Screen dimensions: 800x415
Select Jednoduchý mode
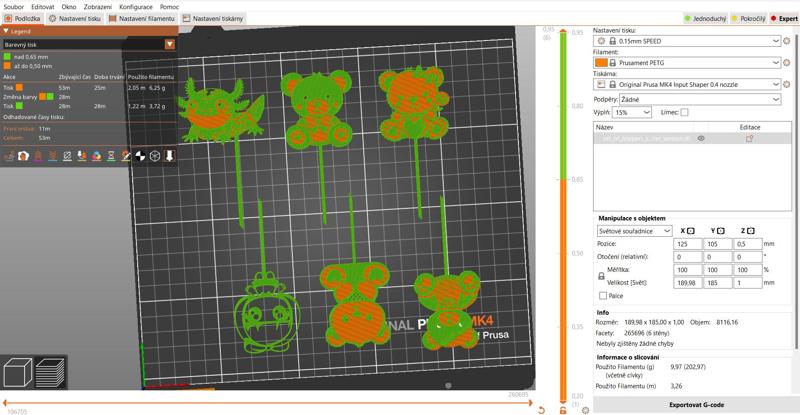coord(706,18)
